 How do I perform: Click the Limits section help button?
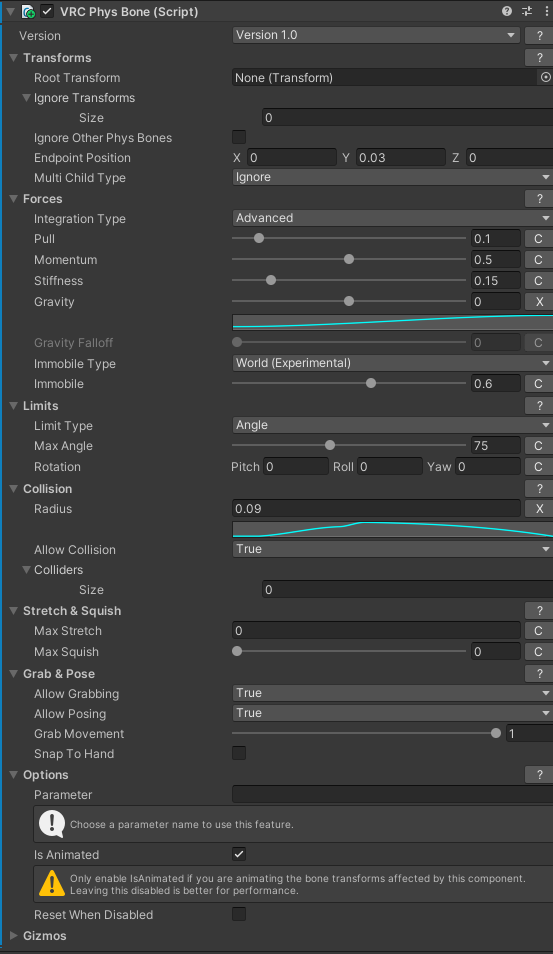(x=539, y=405)
